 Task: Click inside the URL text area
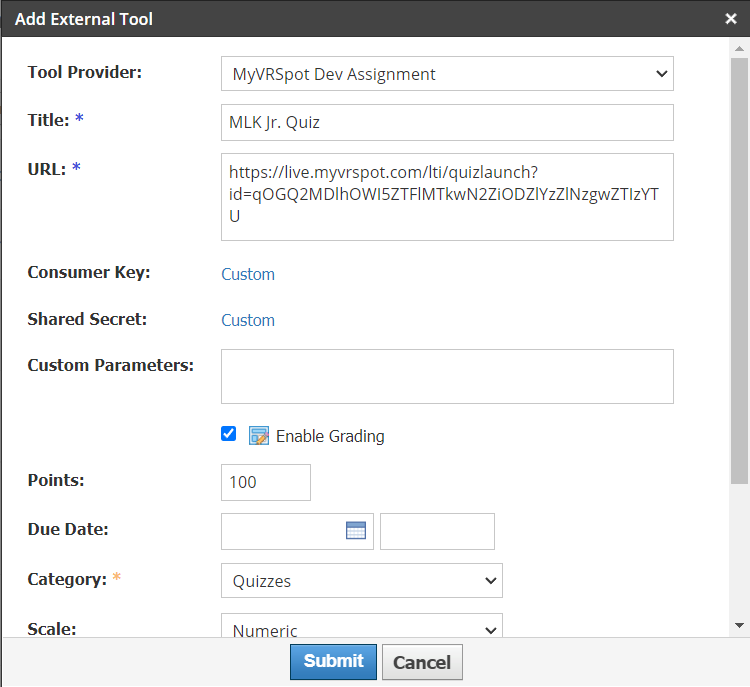click(x=446, y=197)
